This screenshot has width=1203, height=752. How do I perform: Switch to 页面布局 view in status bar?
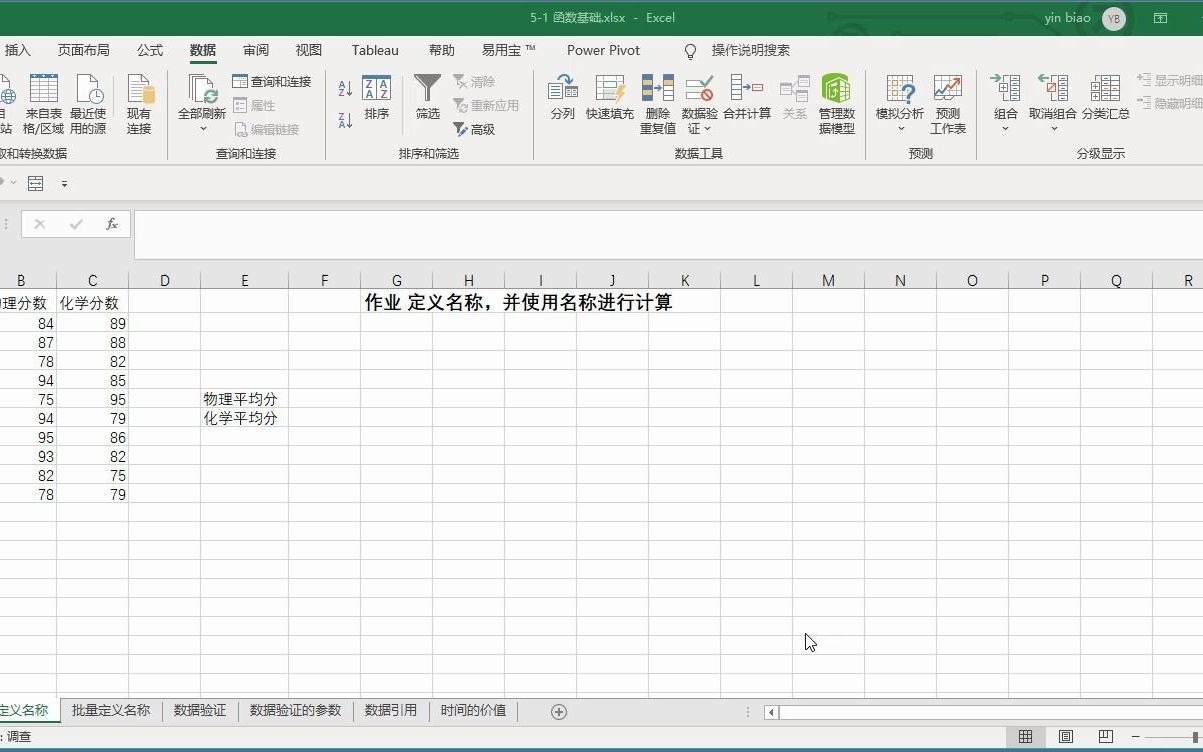tap(1064, 737)
